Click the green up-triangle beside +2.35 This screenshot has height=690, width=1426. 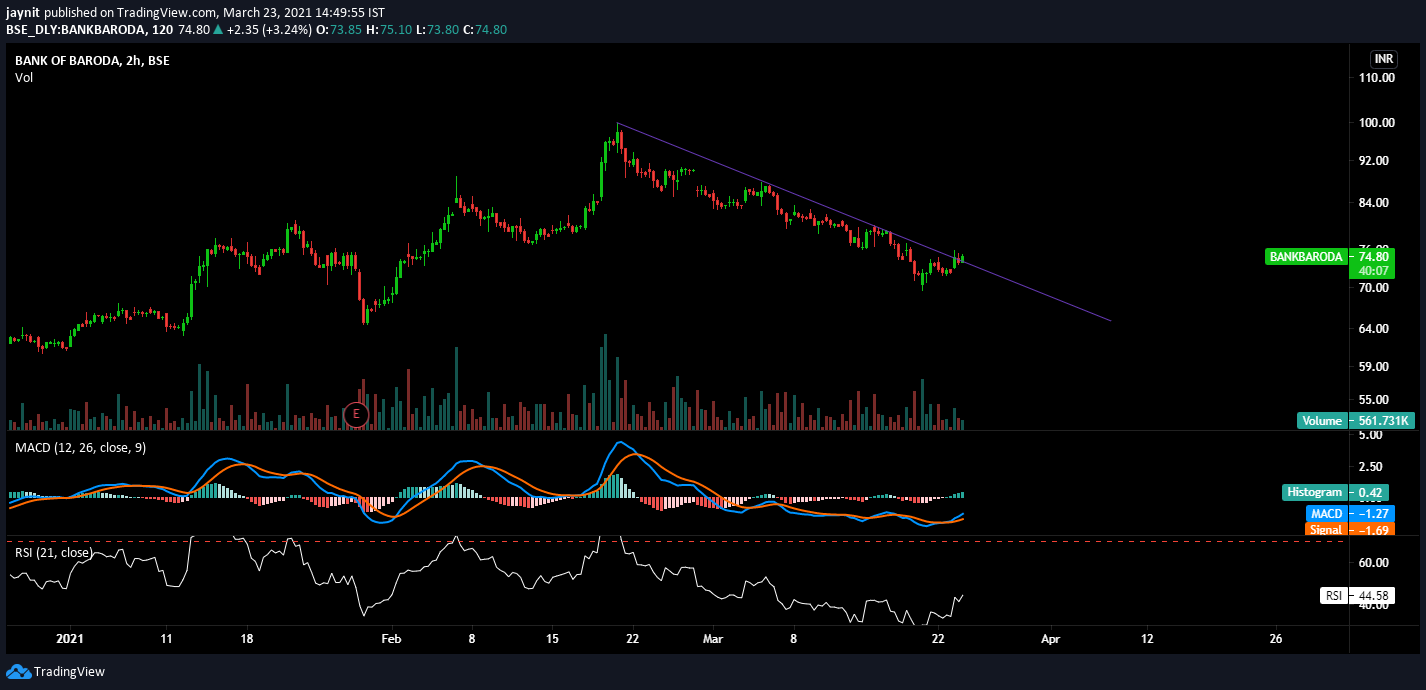[217, 30]
